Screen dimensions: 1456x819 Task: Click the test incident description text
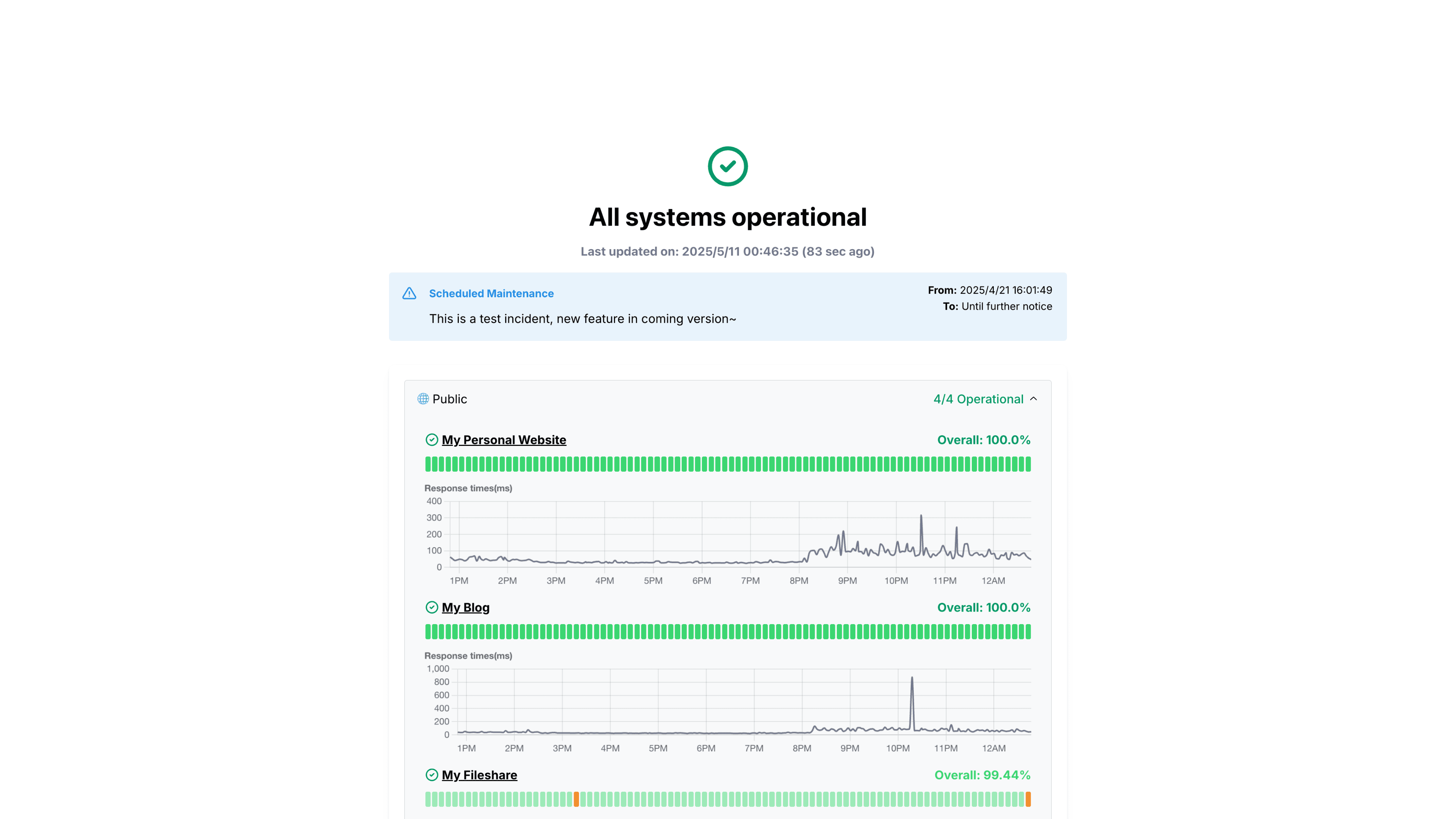click(x=582, y=319)
